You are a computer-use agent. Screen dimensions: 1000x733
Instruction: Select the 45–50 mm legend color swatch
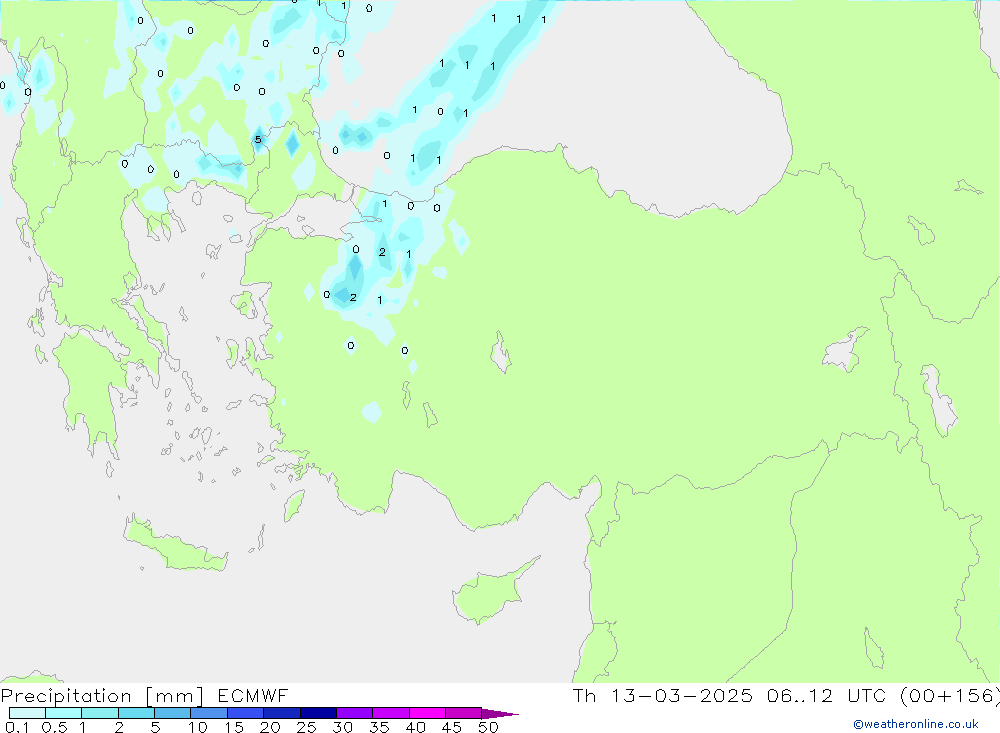pos(464,713)
